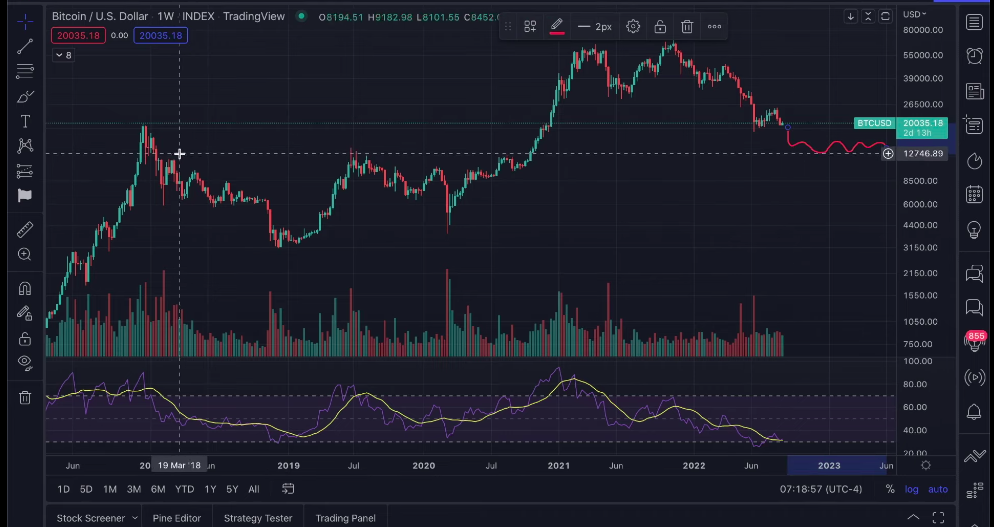Change the red line color pencil
Image resolution: width=994 pixels, height=527 pixels.
tap(557, 27)
